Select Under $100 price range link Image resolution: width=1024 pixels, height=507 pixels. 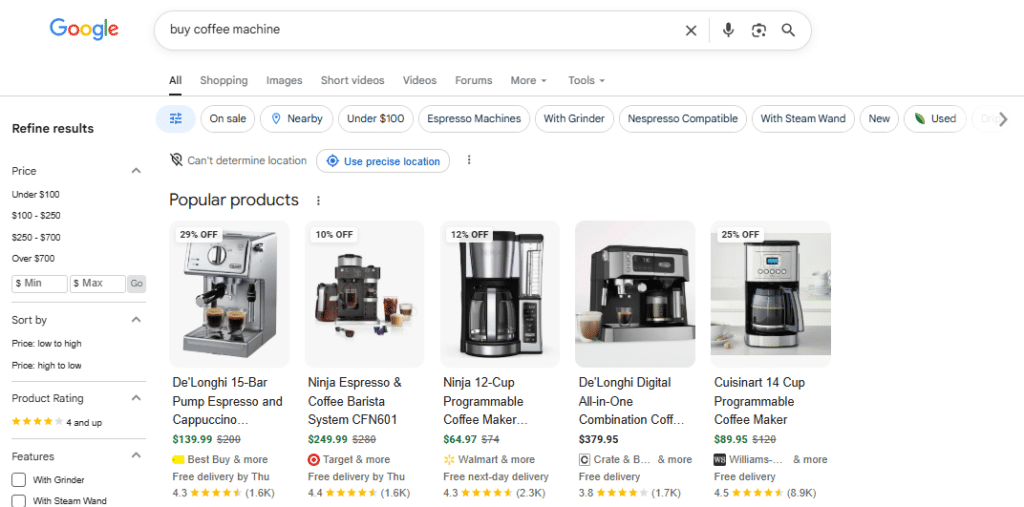[36, 195]
